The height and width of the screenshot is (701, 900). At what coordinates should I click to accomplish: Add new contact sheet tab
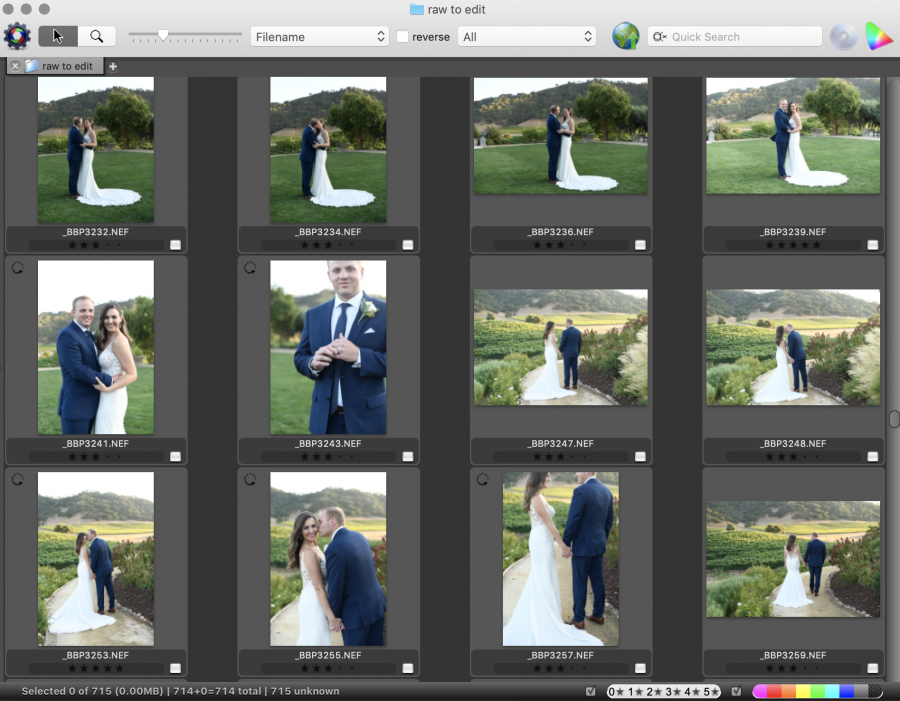pos(113,67)
